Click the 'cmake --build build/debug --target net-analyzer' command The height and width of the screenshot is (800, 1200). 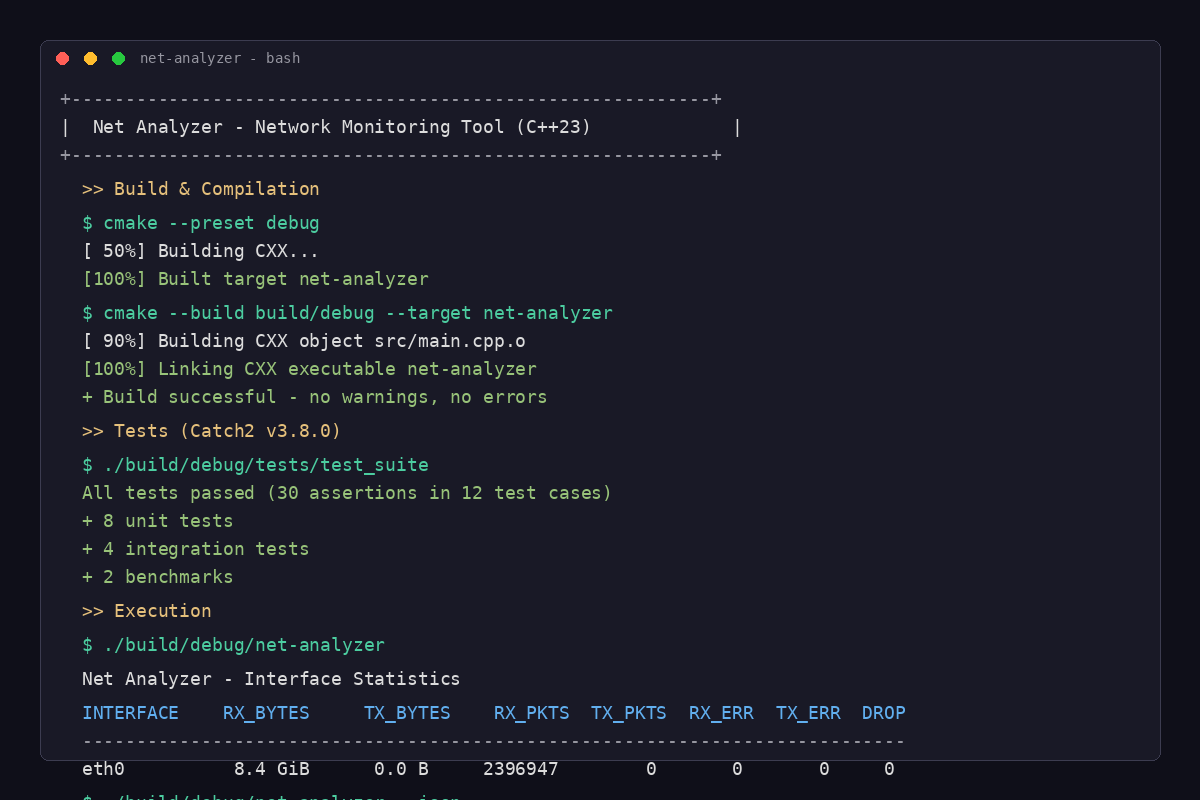358,313
